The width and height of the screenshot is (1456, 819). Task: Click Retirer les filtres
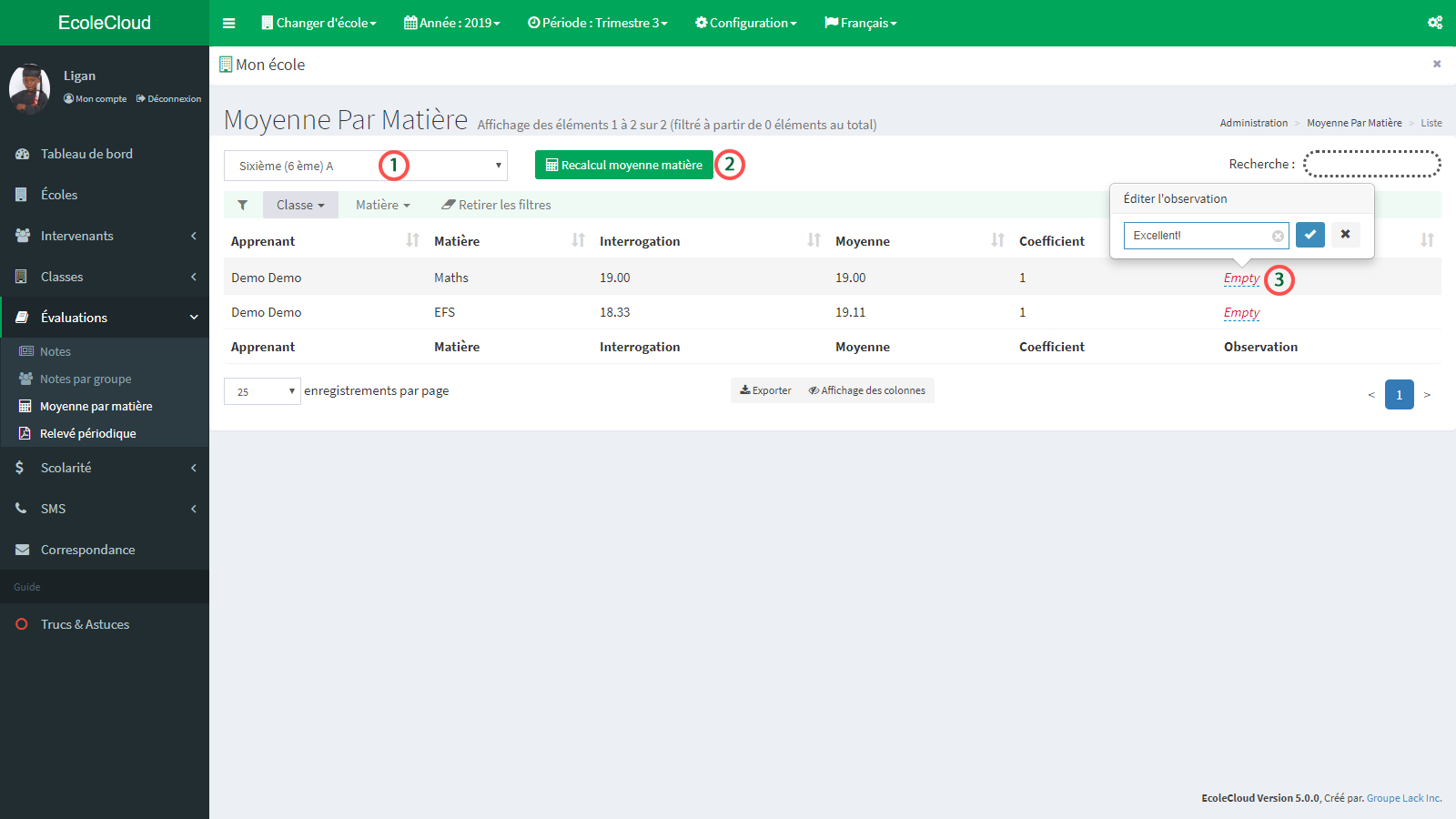(496, 205)
